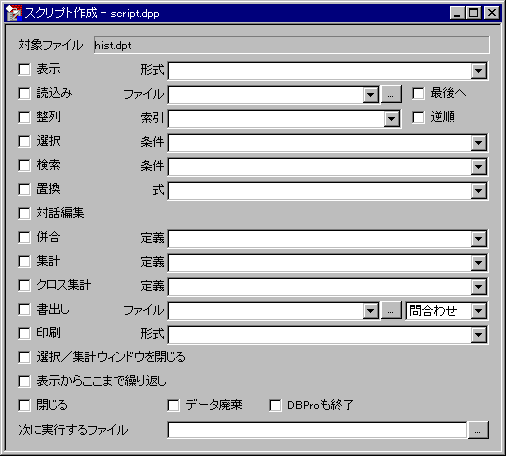Browse for 次に実行するファイル with ... button

[478, 430]
